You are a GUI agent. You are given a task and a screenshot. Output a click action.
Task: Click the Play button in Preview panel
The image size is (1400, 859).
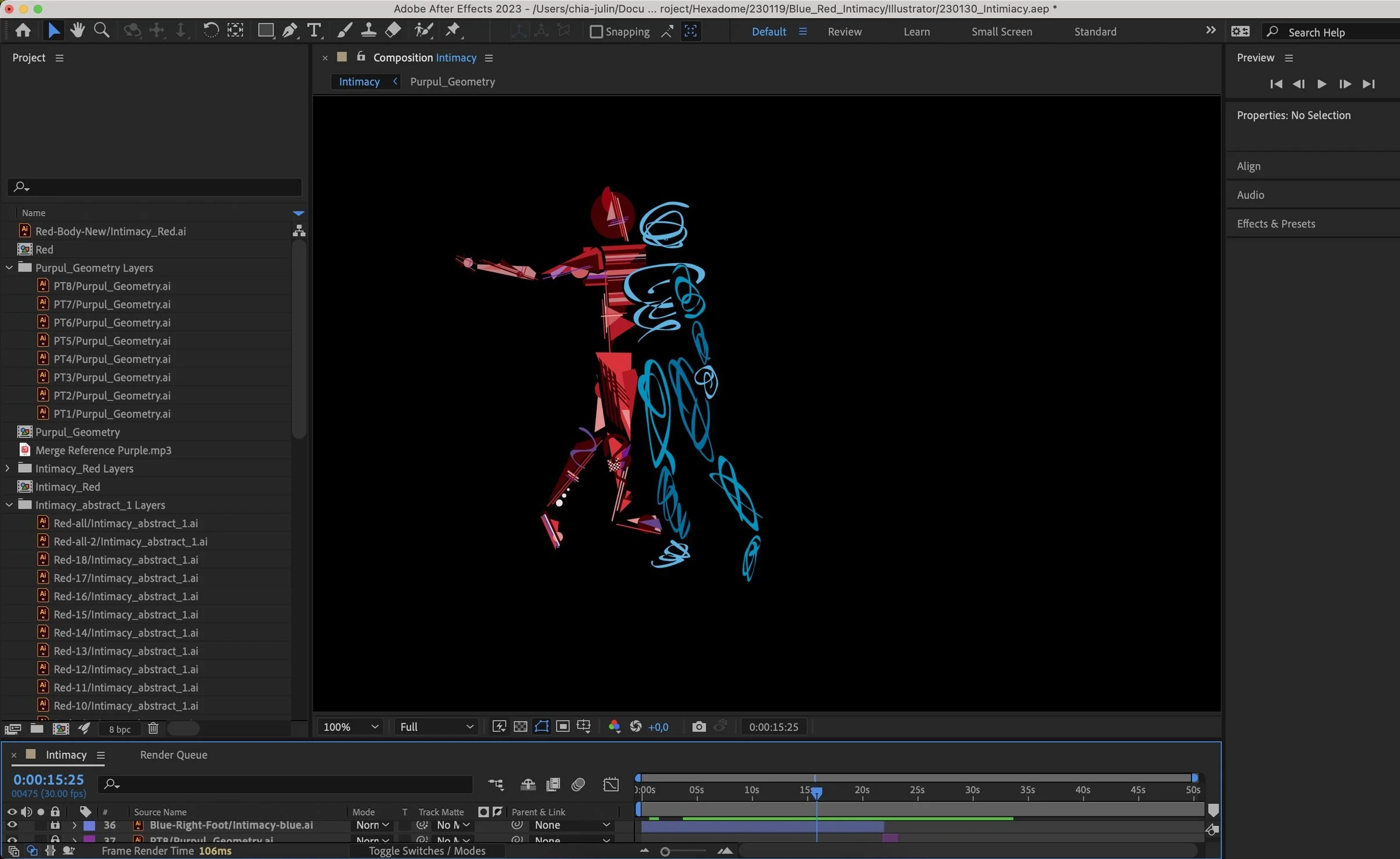coord(1322,84)
